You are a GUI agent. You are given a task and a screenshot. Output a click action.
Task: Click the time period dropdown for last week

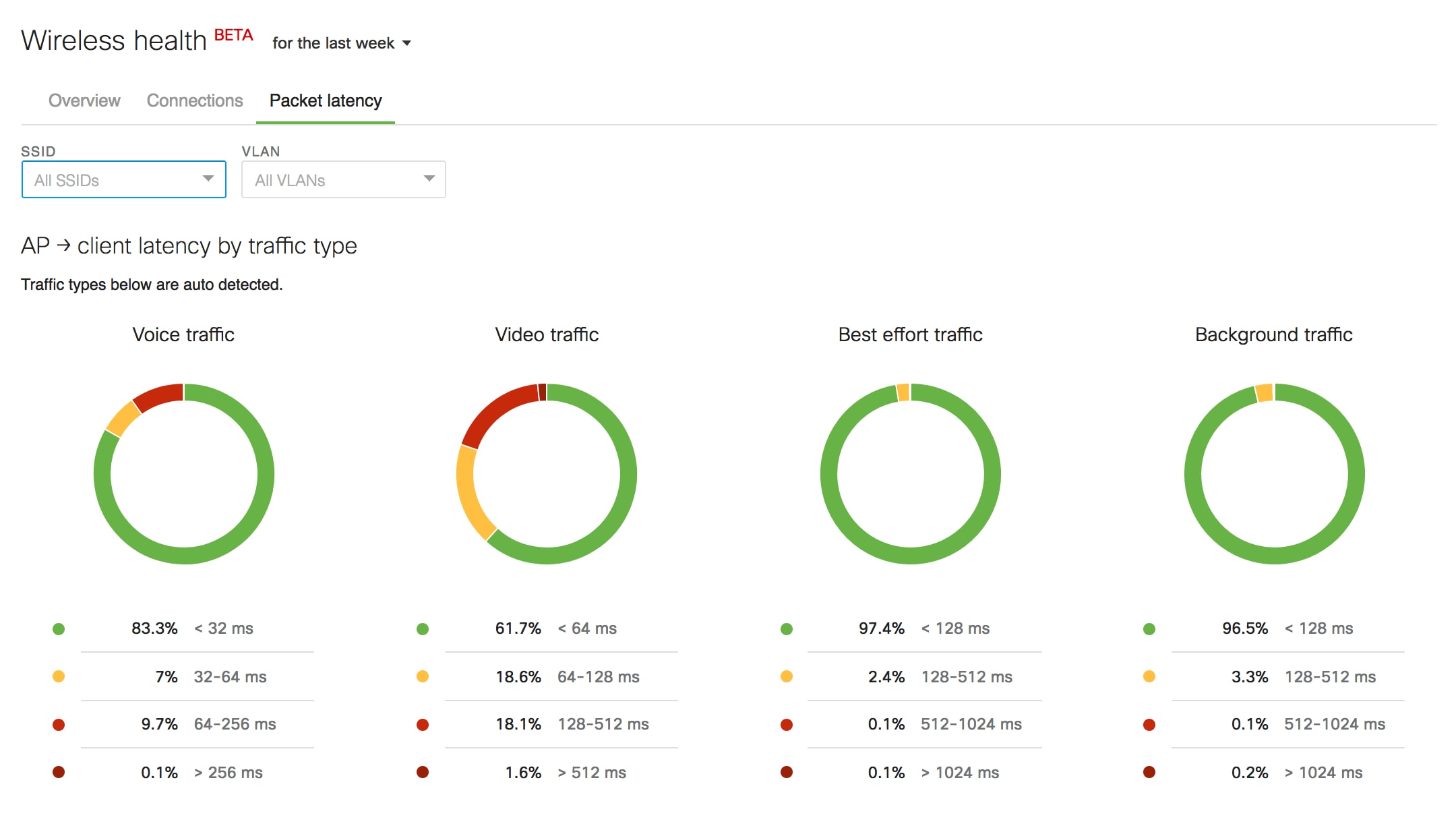pos(340,42)
